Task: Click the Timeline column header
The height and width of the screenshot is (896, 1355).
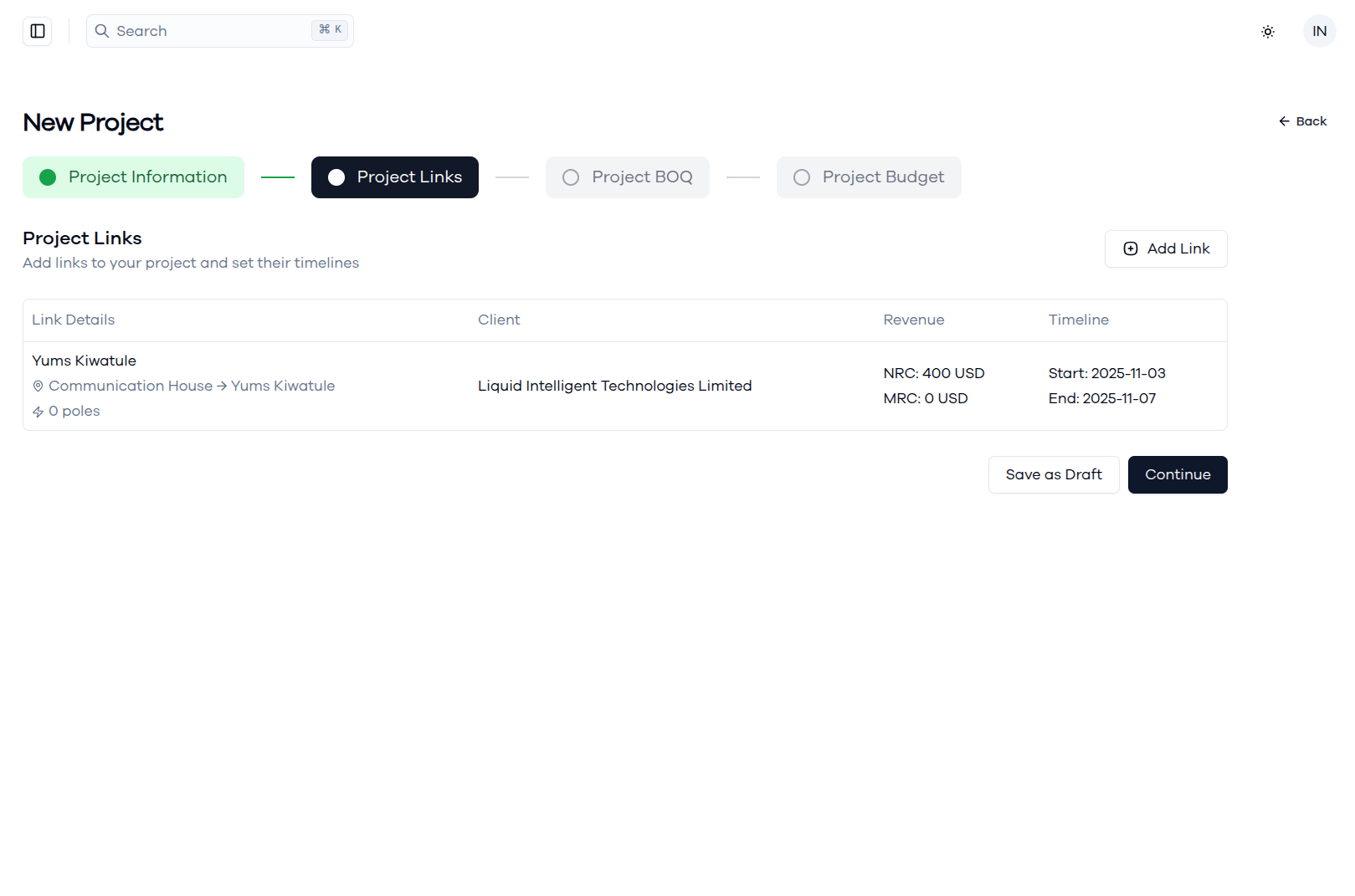Action: [x=1078, y=320]
